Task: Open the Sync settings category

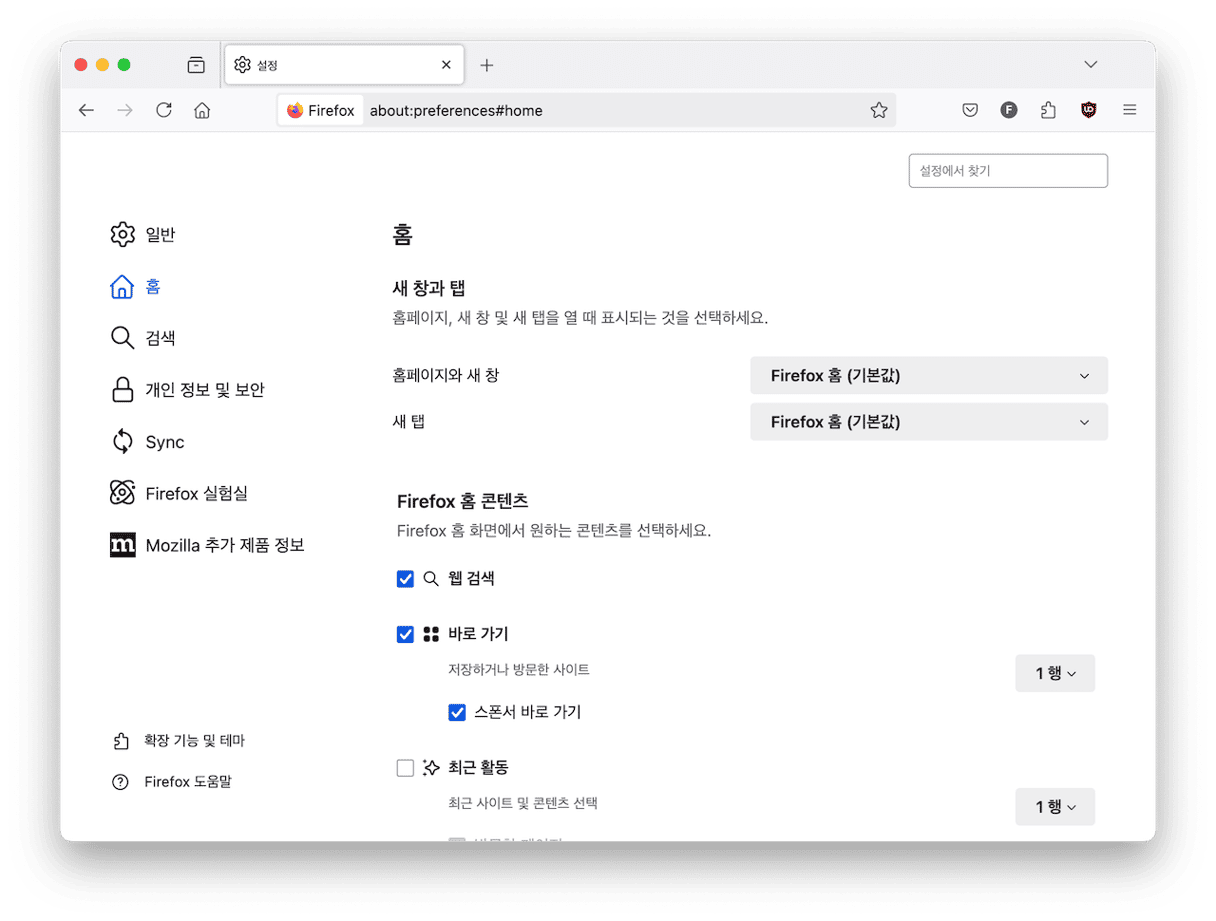Action: (147, 442)
